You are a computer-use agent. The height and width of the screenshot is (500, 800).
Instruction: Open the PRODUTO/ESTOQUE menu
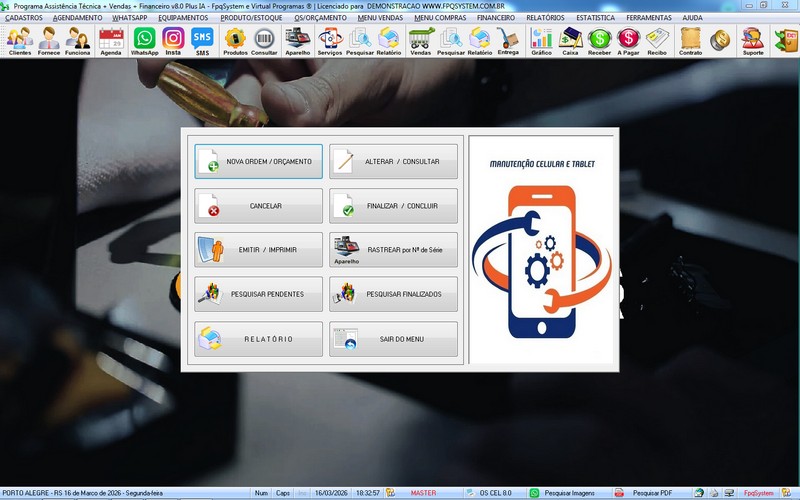tap(251, 17)
